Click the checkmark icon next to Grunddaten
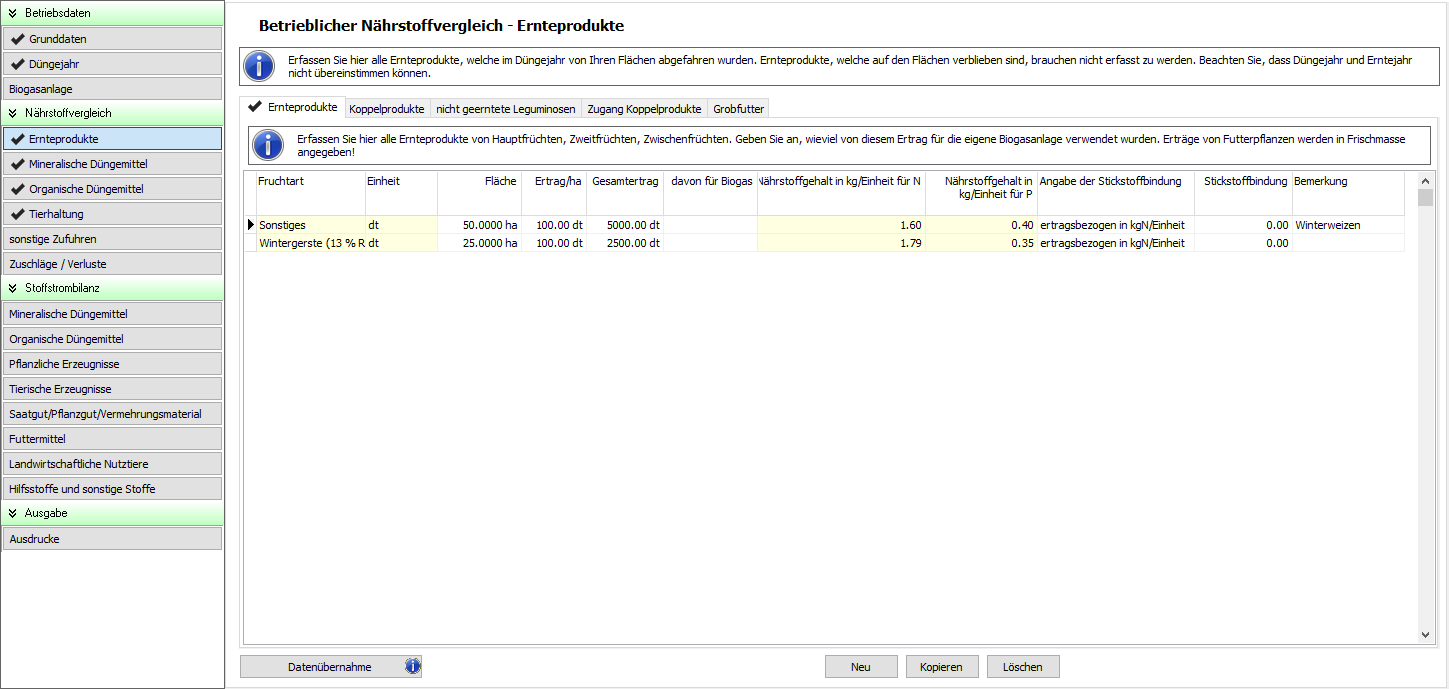The width and height of the screenshot is (1449, 689). click(17, 39)
